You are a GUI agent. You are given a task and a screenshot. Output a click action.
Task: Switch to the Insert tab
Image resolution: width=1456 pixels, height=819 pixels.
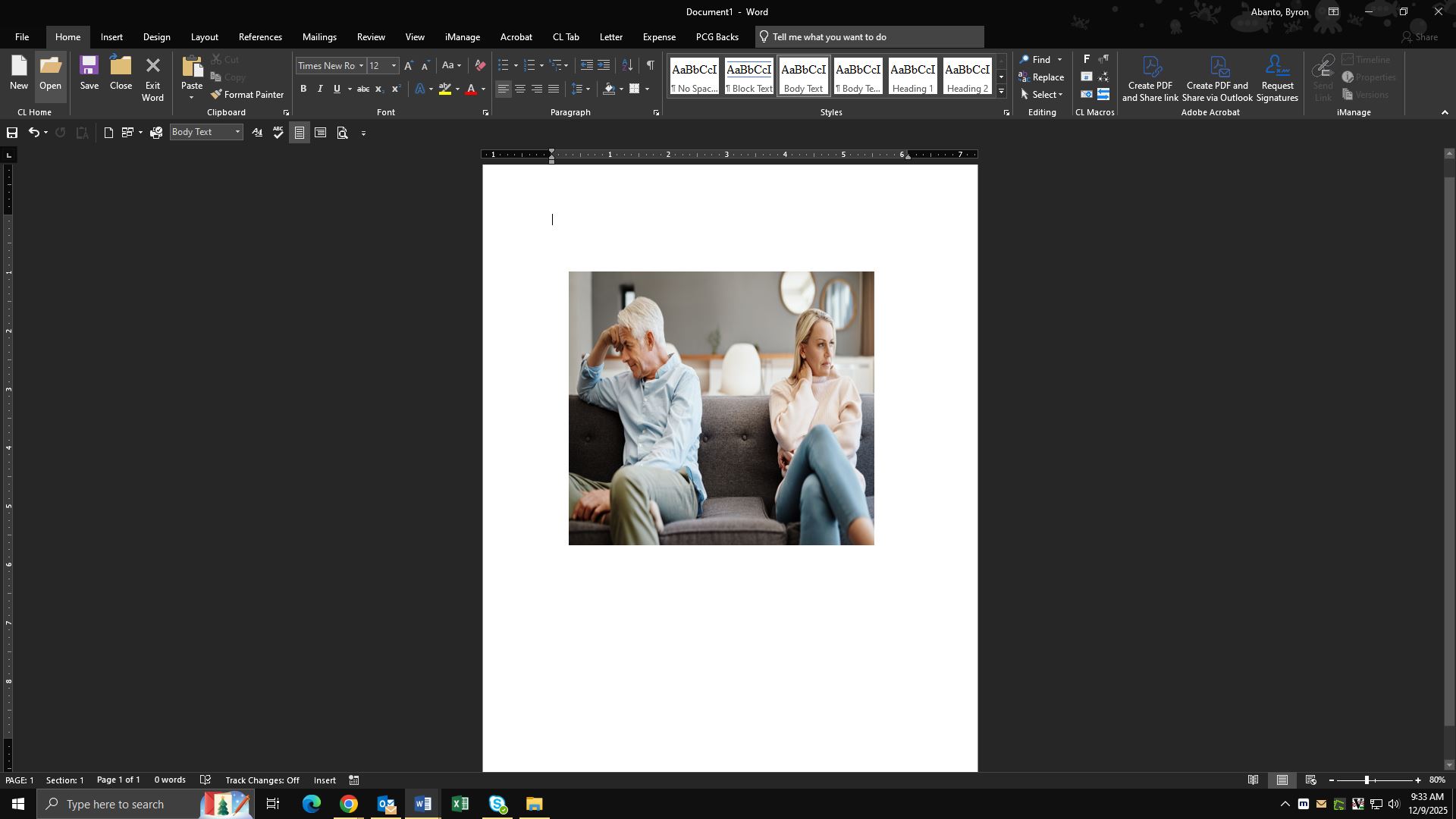(x=111, y=37)
